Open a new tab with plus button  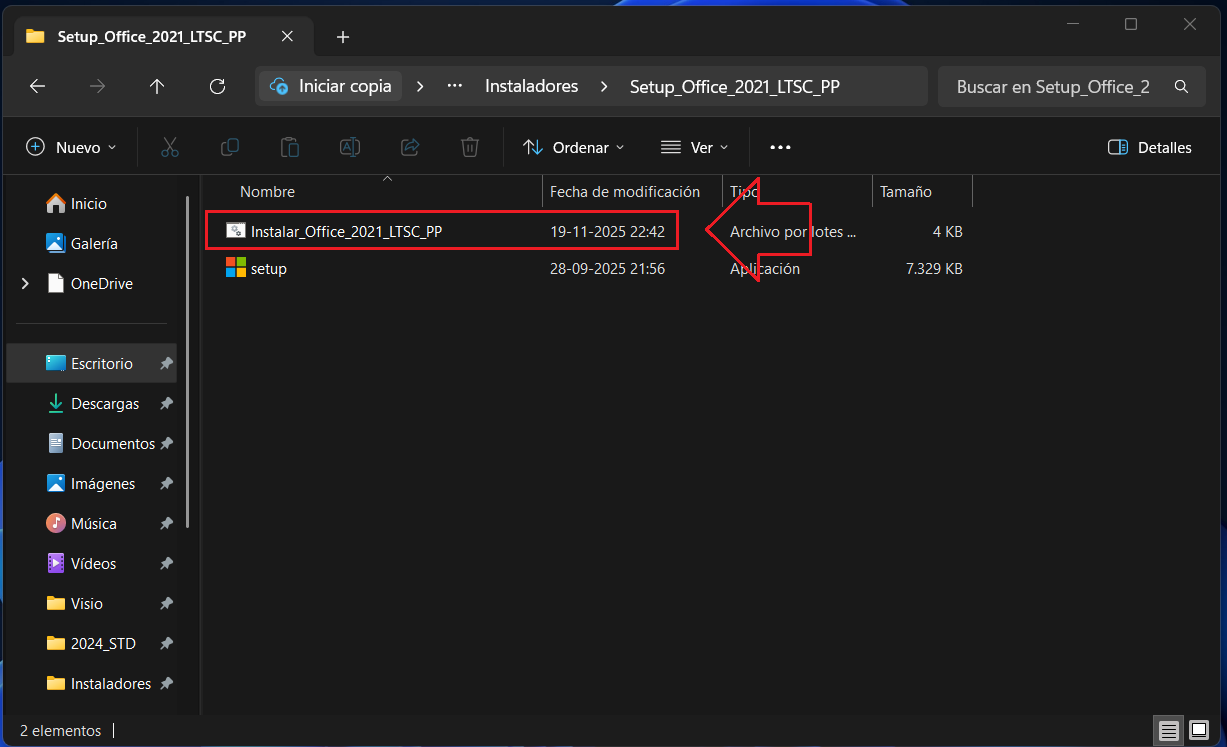click(343, 37)
